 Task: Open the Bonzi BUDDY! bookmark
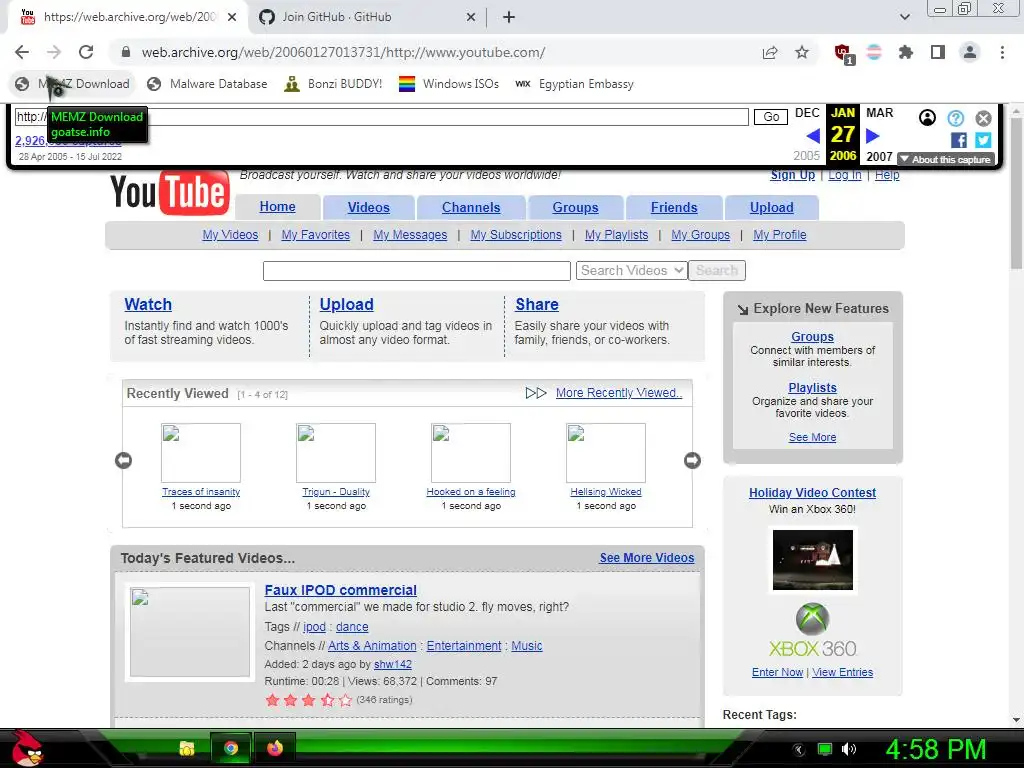point(334,84)
